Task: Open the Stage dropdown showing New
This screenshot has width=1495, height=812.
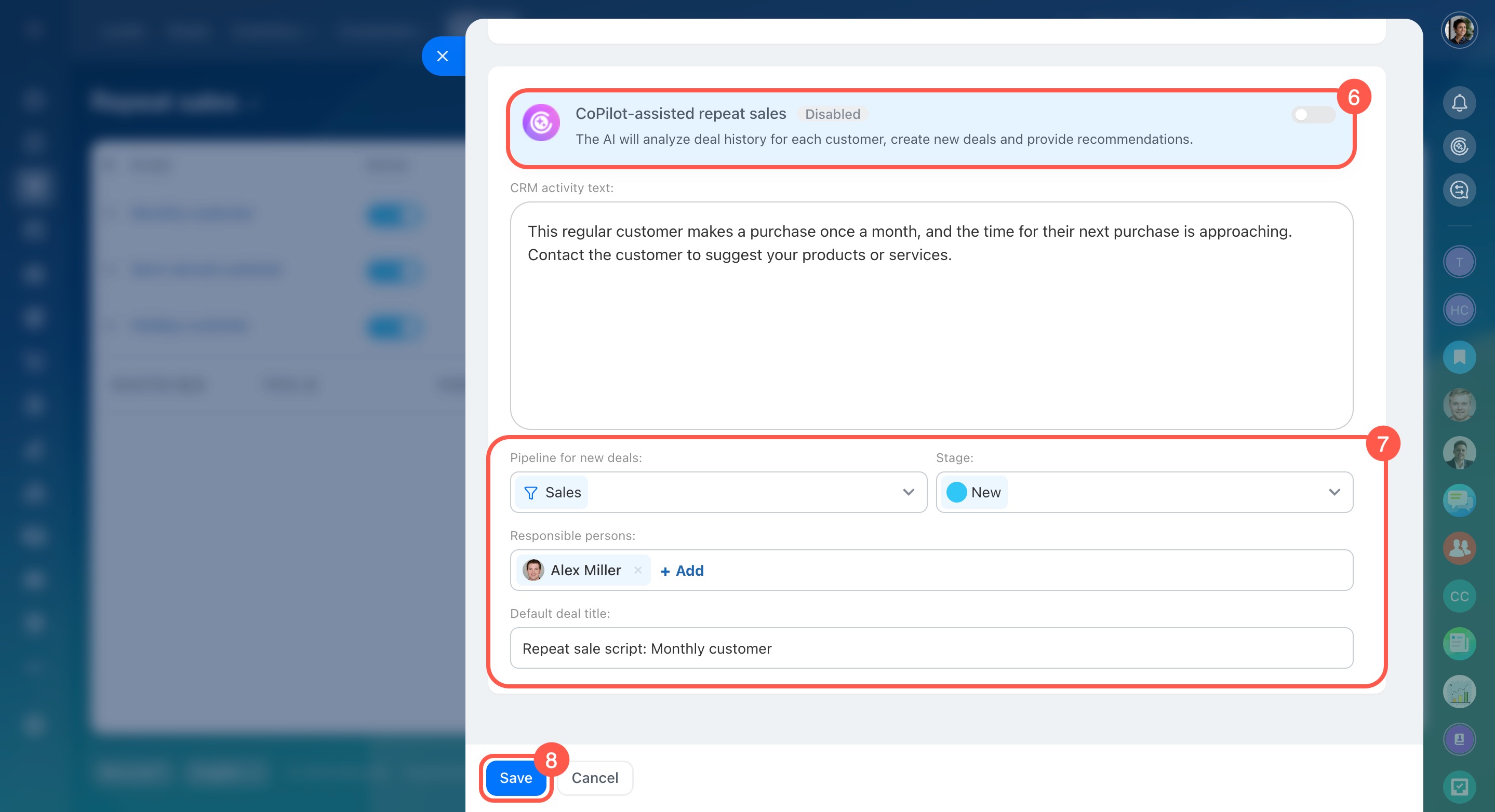Action: (x=1143, y=492)
